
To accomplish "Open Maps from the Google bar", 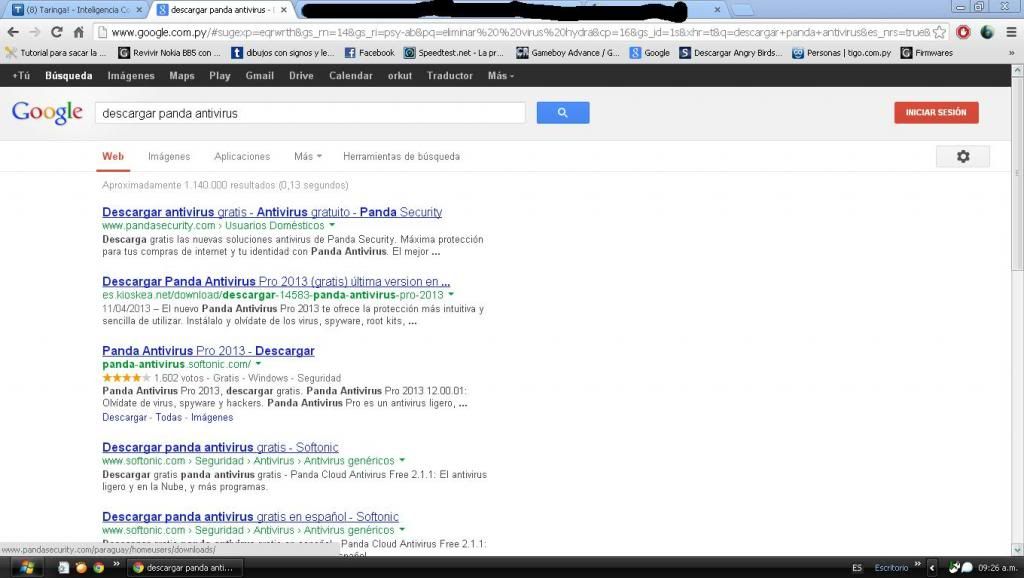I will [x=182, y=76].
